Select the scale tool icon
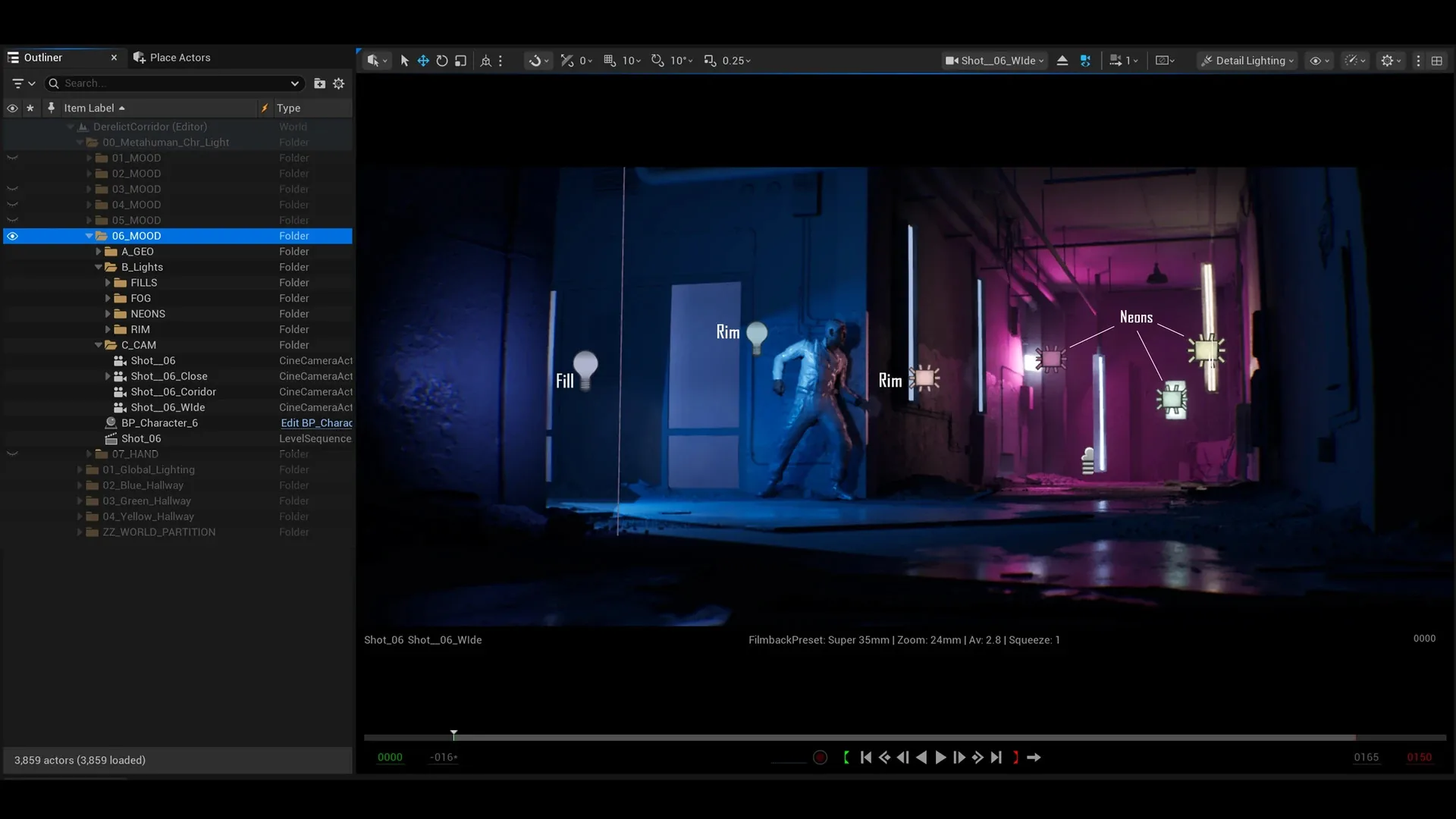This screenshot has width=1456, height=819. (x=460, y=61)
